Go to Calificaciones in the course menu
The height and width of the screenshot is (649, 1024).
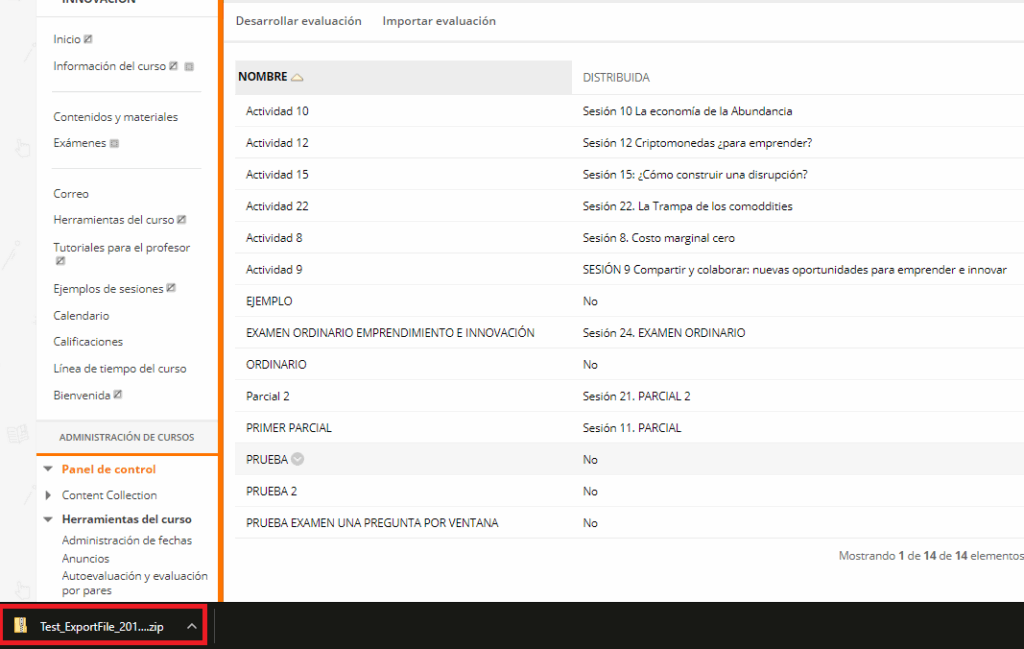pos(88,342)
